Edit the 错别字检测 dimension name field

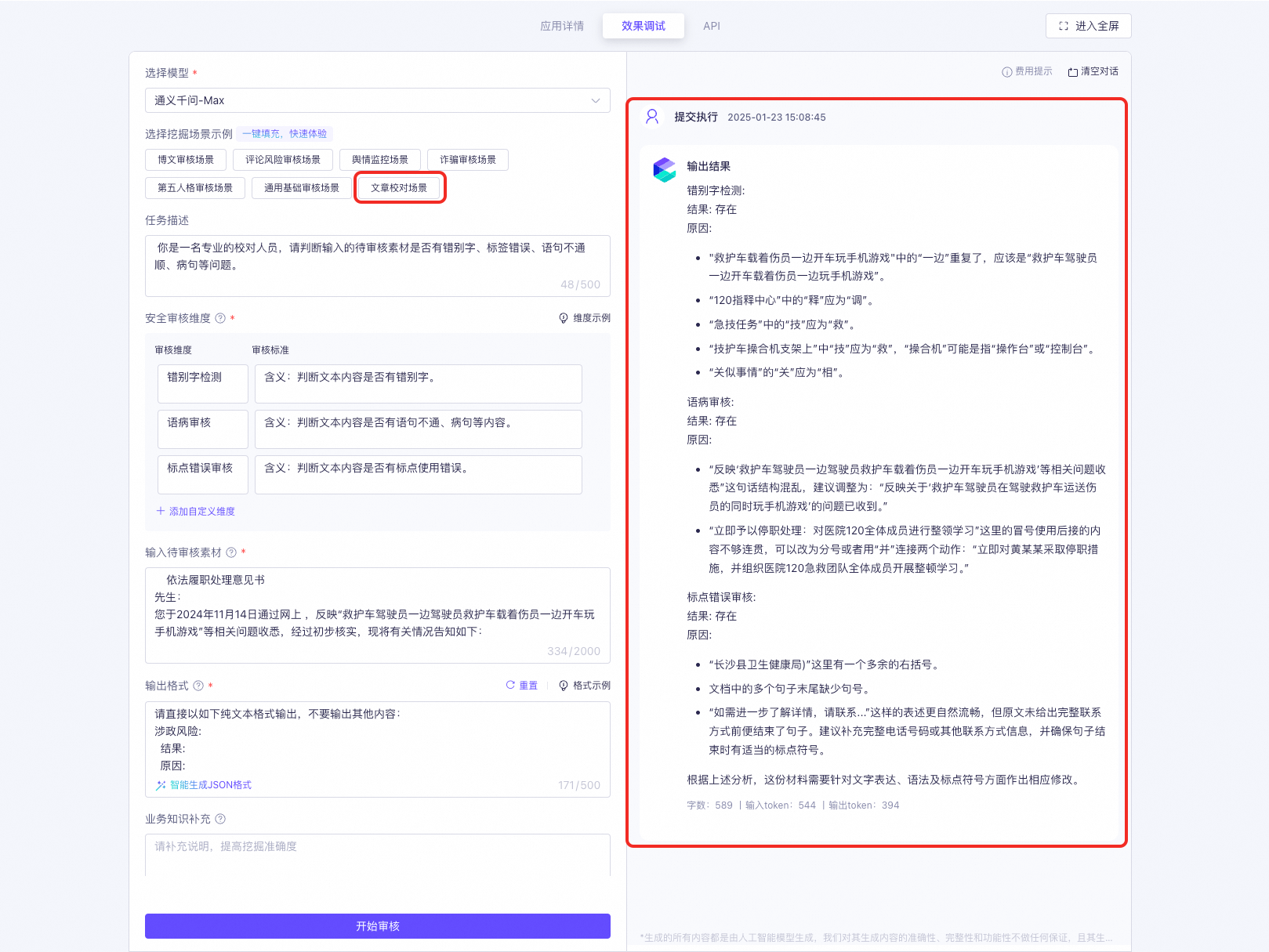[203, 384]
